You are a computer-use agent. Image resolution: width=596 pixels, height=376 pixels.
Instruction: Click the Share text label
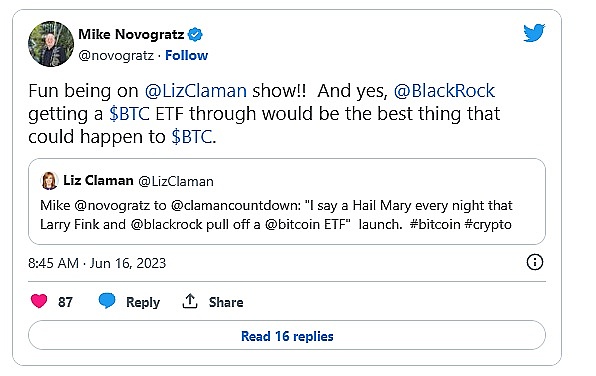(226, 302)
